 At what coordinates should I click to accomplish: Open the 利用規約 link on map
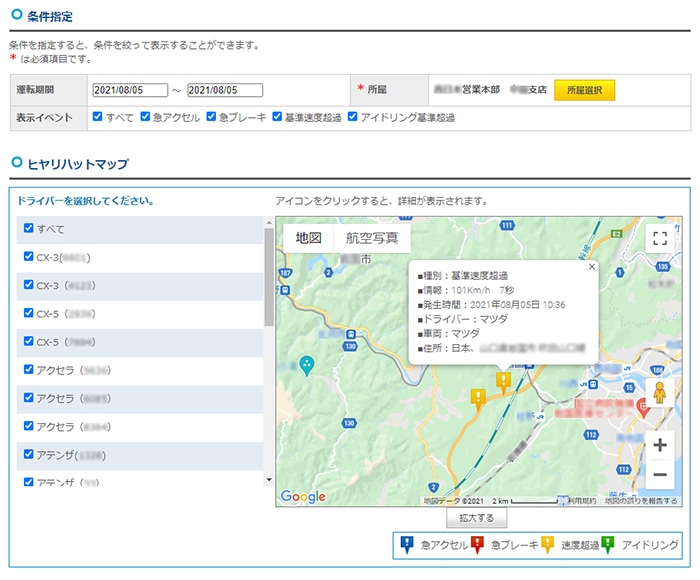pos(580,501)
